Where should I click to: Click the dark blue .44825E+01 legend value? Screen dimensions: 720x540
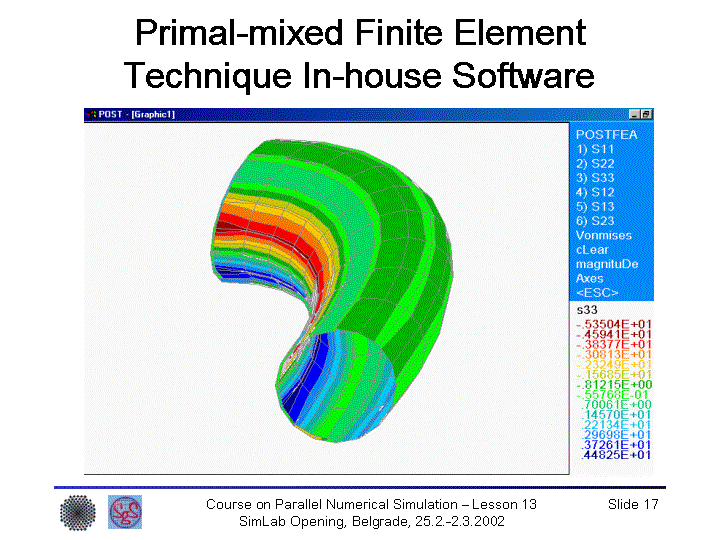coord(613,455)
